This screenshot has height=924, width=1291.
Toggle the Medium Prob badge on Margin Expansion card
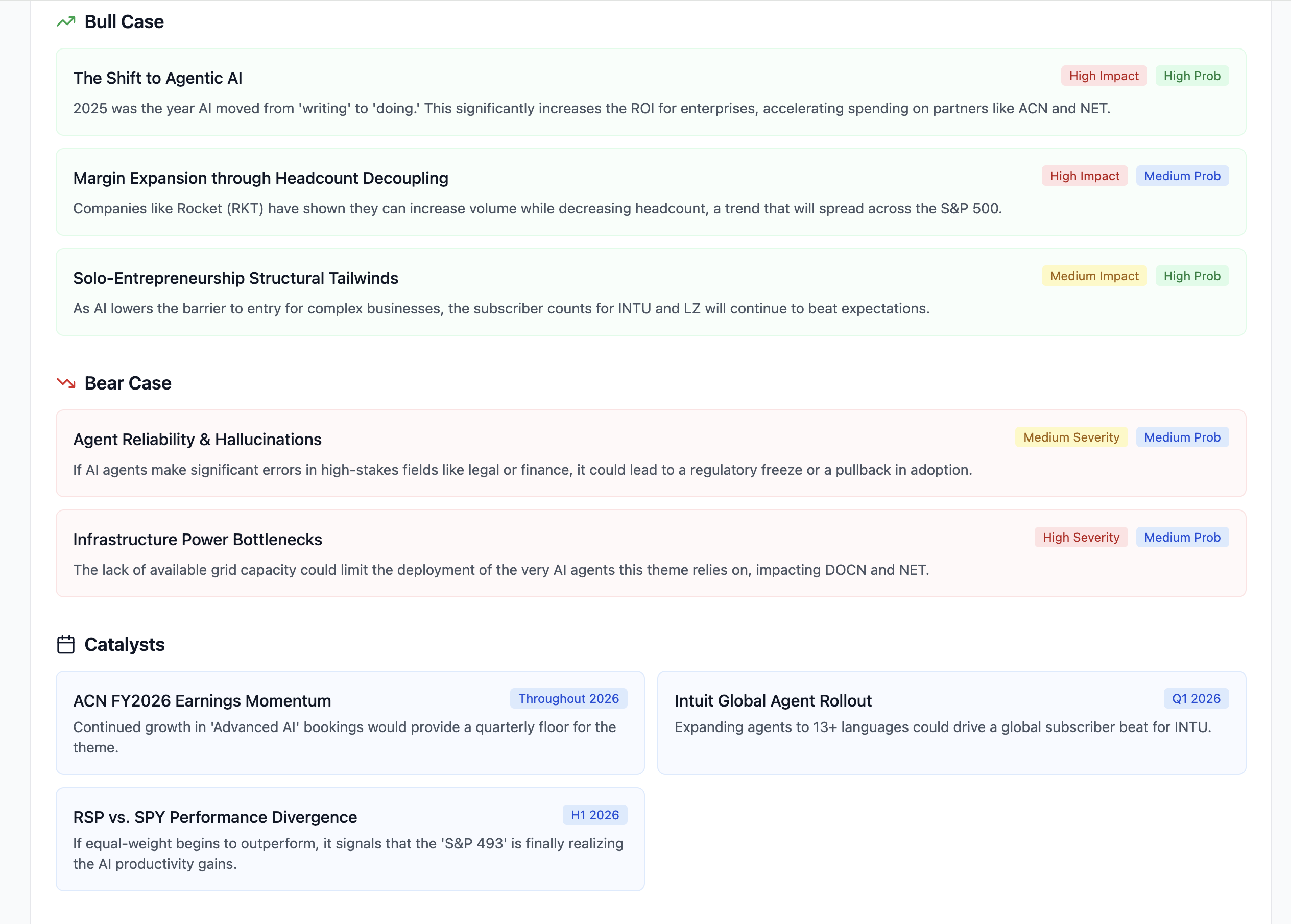coord(1182,175)
